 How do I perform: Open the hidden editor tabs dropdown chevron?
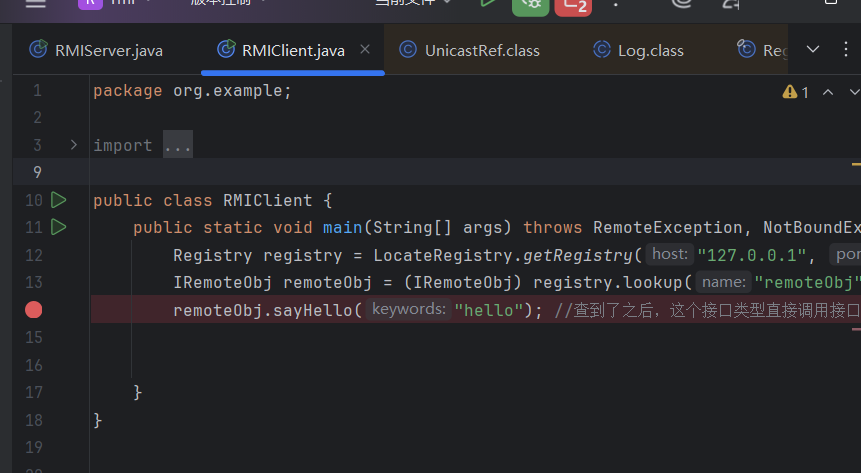812,50
